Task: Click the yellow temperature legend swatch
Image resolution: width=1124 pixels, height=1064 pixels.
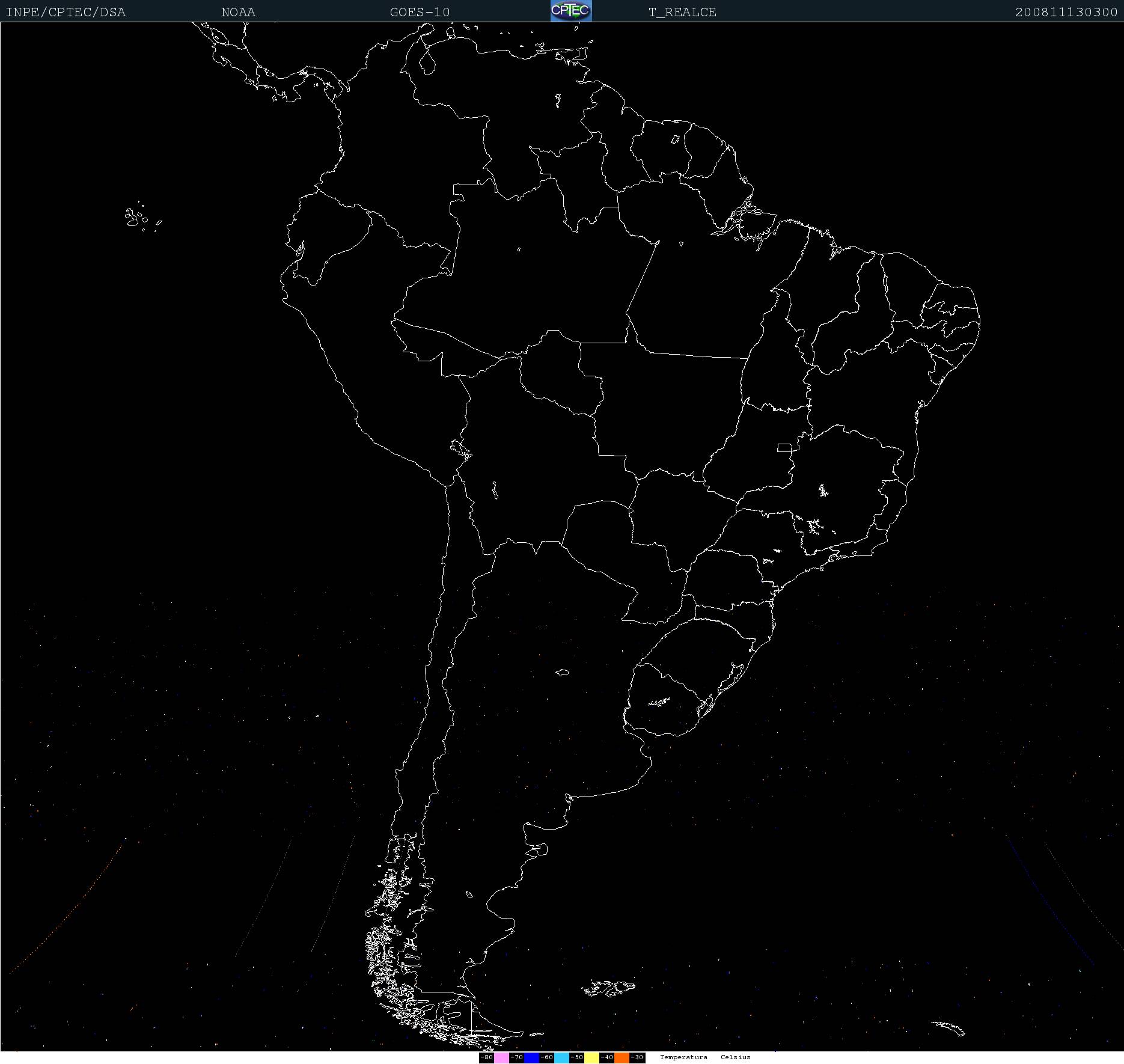Action: [x=591, y=1057]
